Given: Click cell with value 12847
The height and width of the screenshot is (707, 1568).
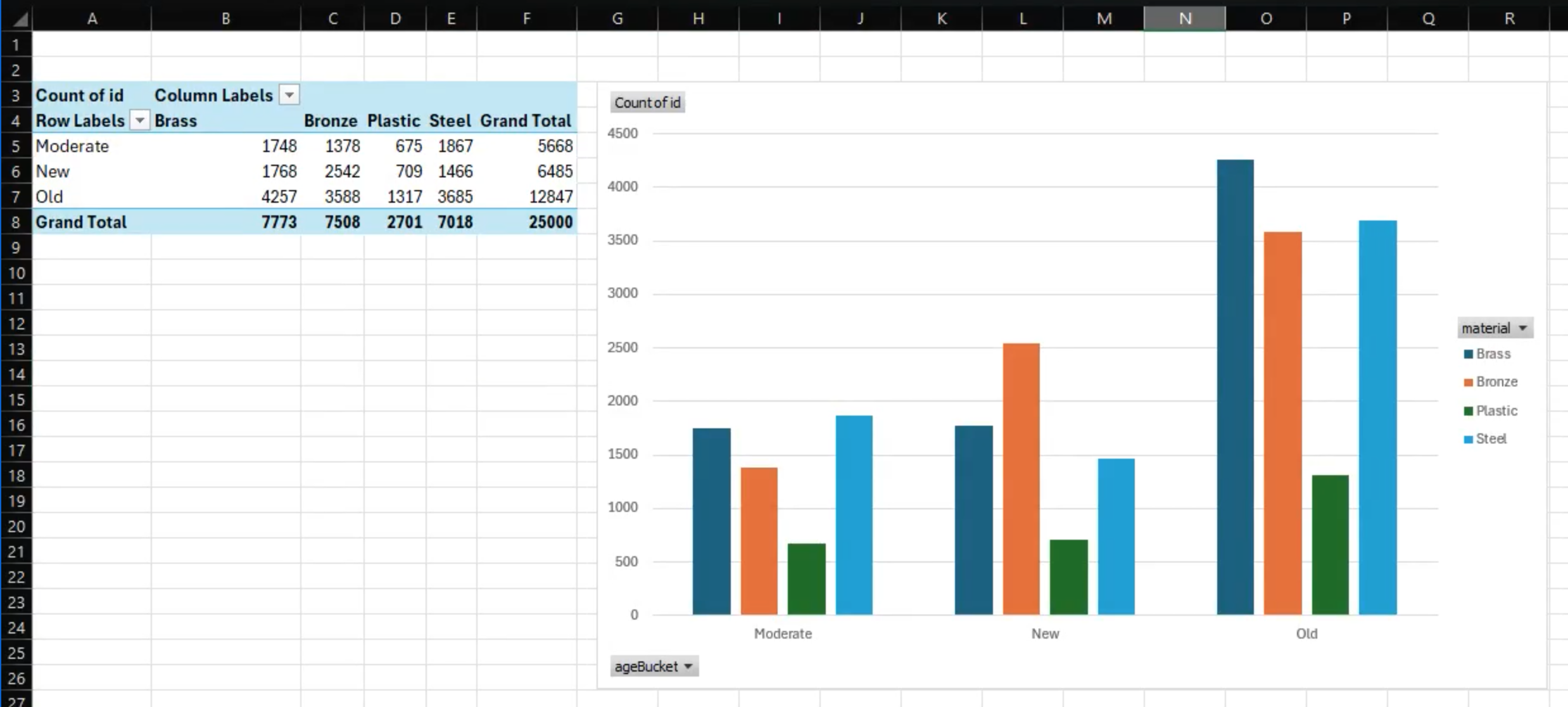Looking at the screenshot, I should (x=527, y=196).
